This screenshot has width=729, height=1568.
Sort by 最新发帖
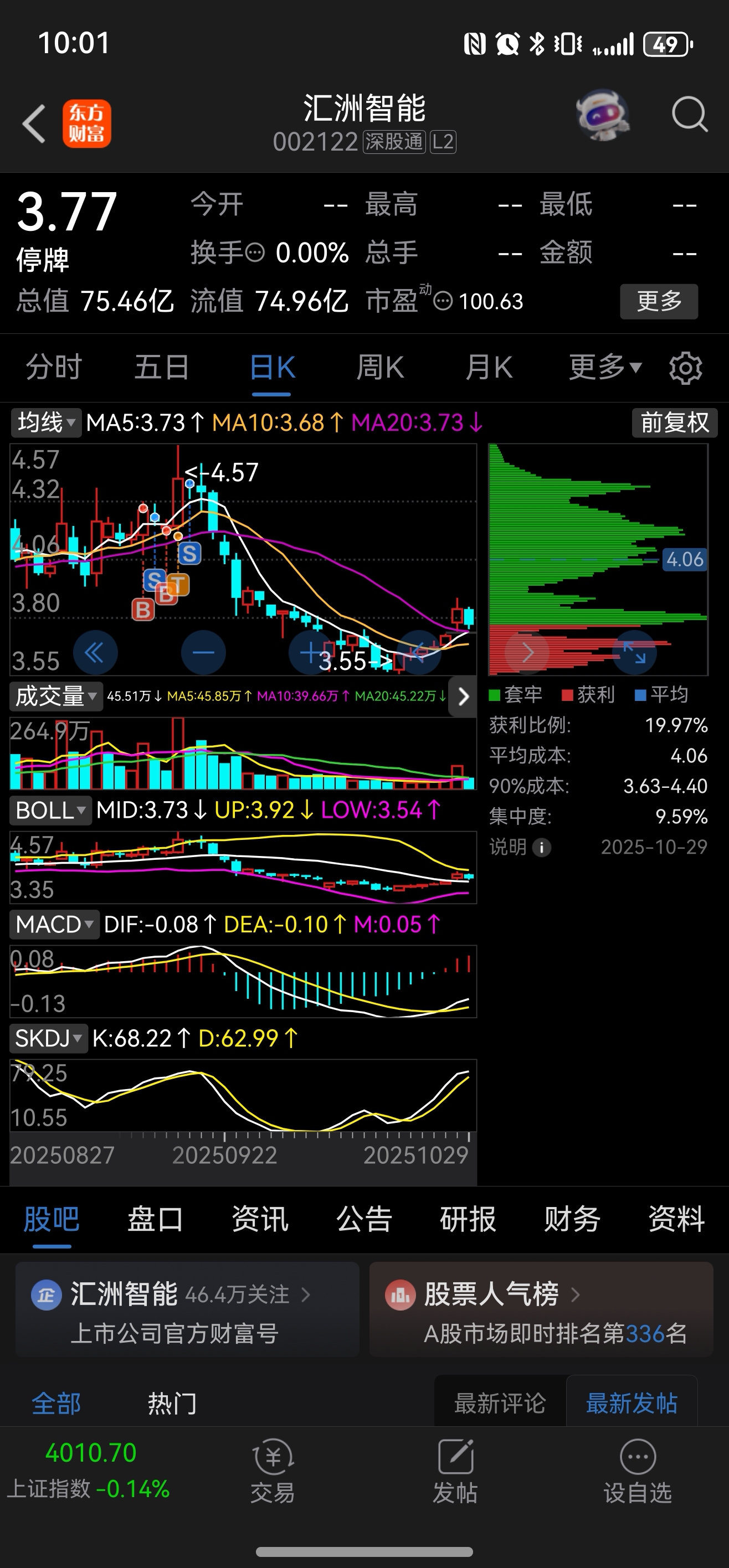(x=632, y=1402)
